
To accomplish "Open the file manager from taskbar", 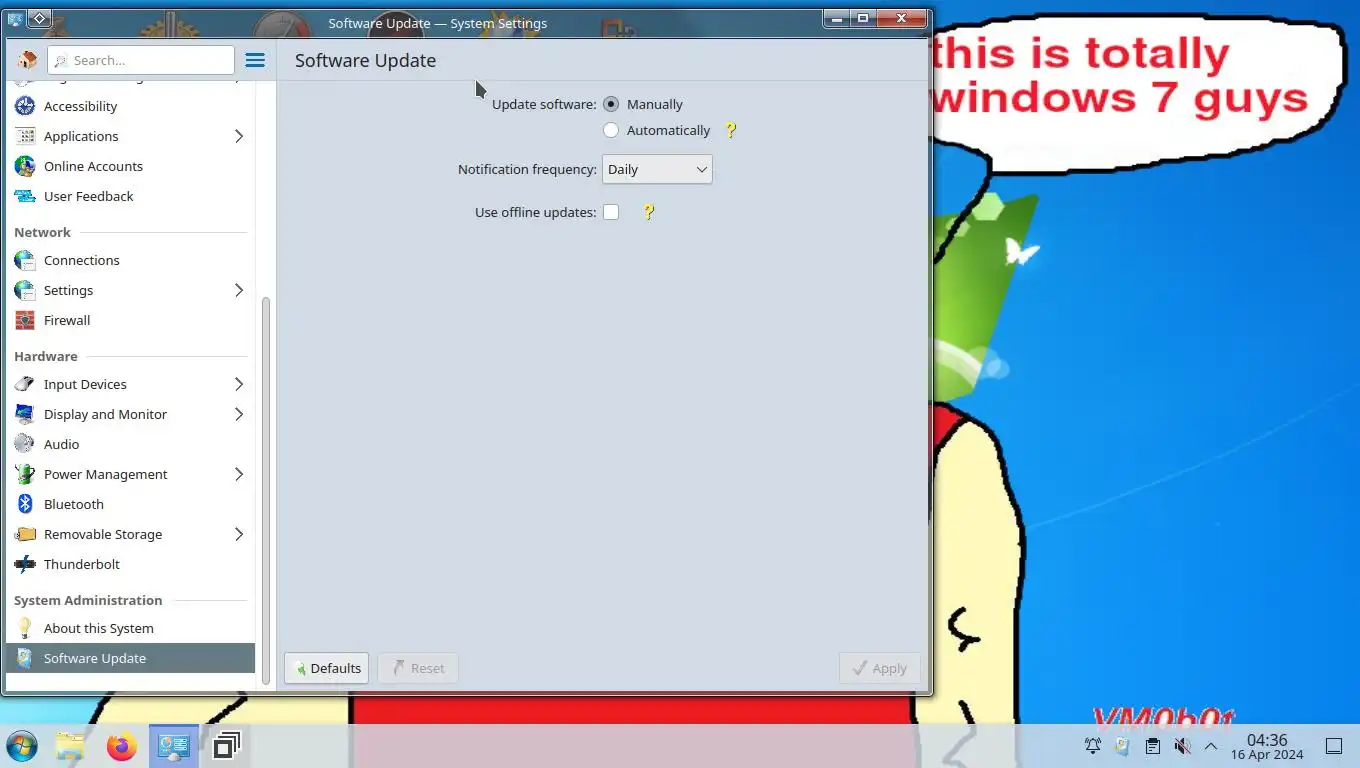I will click(70, 746).
